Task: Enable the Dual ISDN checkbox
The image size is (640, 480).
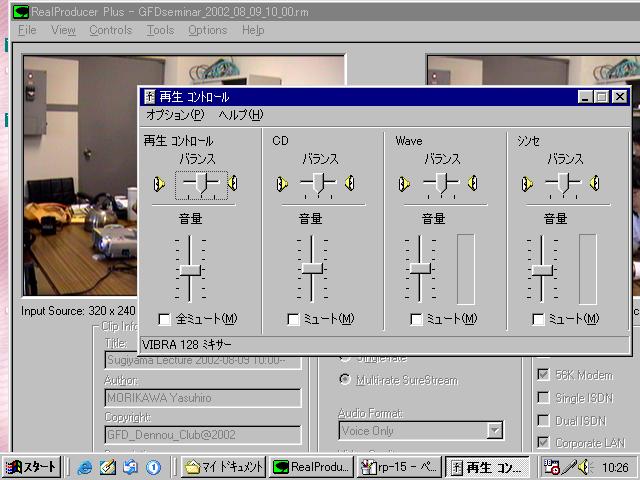Action: 543,420
